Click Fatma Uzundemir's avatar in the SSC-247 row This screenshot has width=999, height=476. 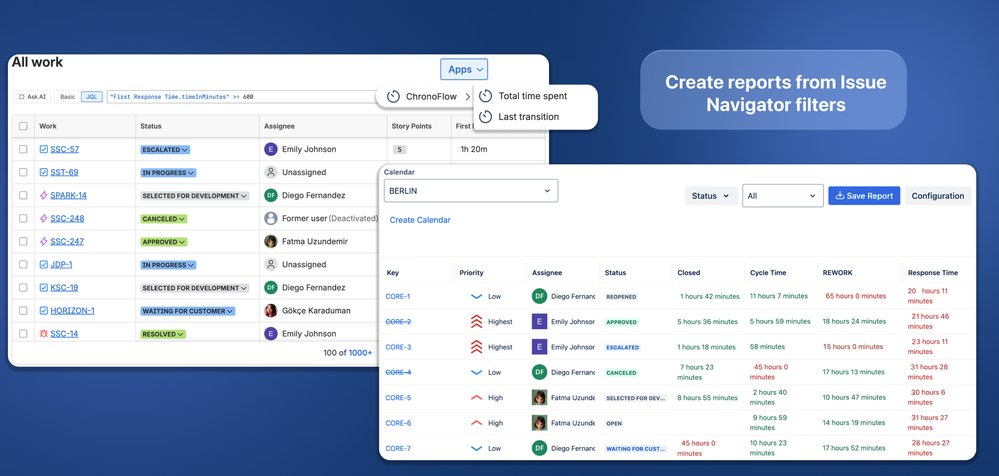tap(271, 242)
